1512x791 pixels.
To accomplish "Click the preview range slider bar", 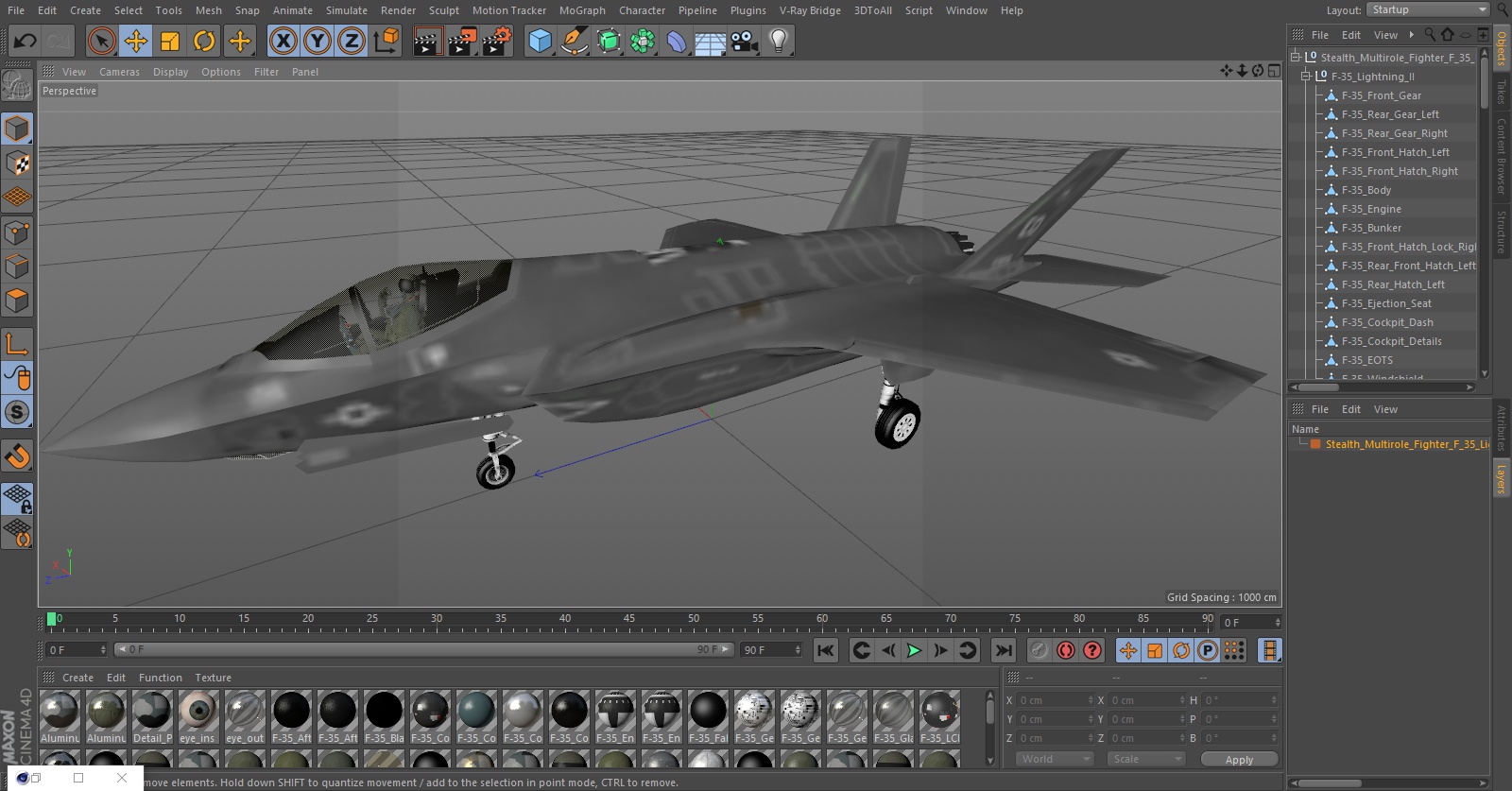I will [423, 650].
